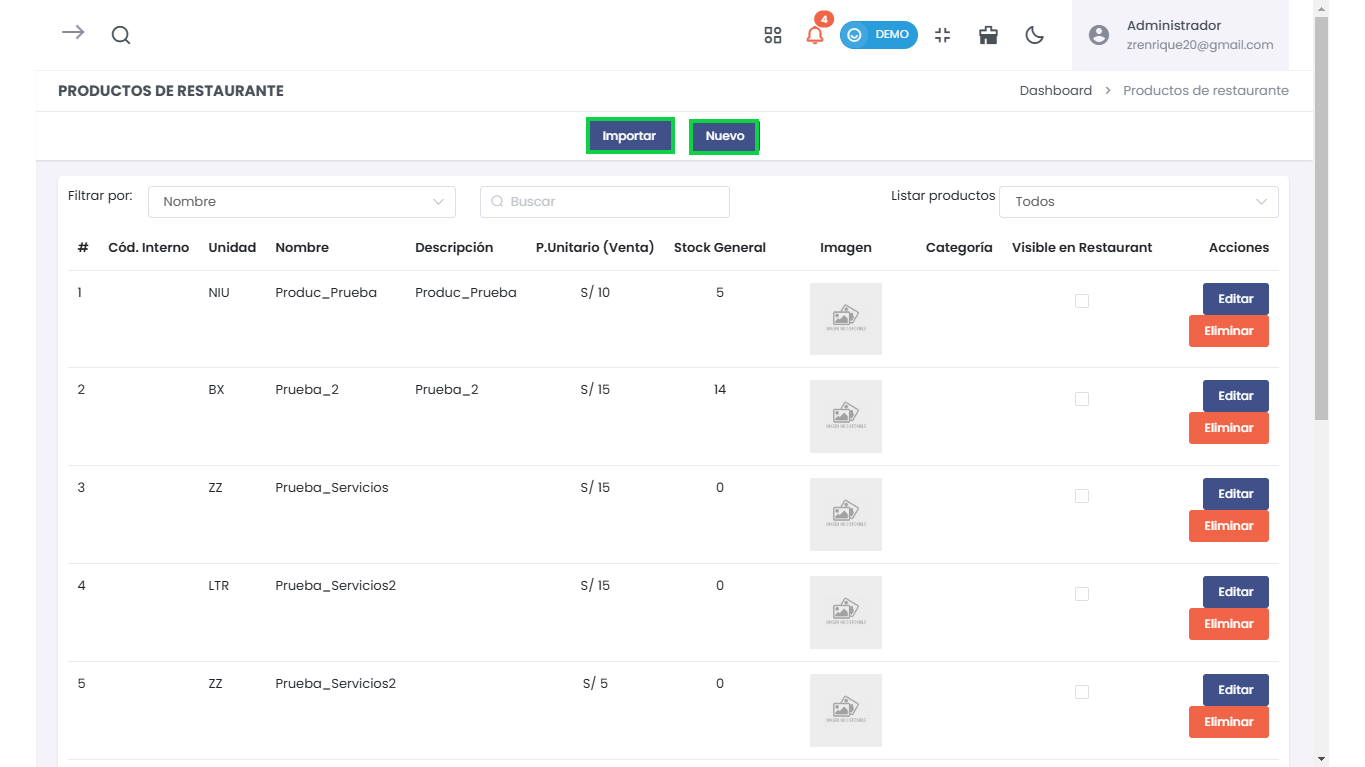Check Visible en Restaurant for Produc_Prueba
The height and width of the screenshot is (767, 1365).
1082,301
